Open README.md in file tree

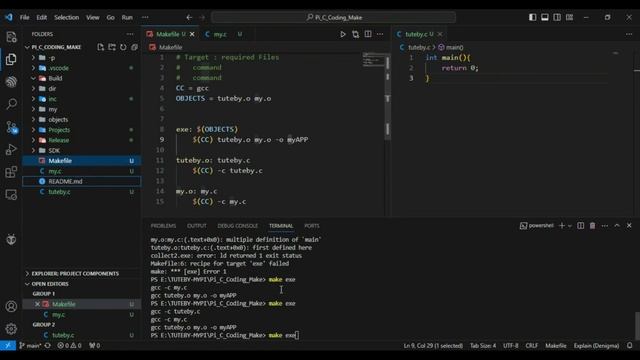(82, 181)
